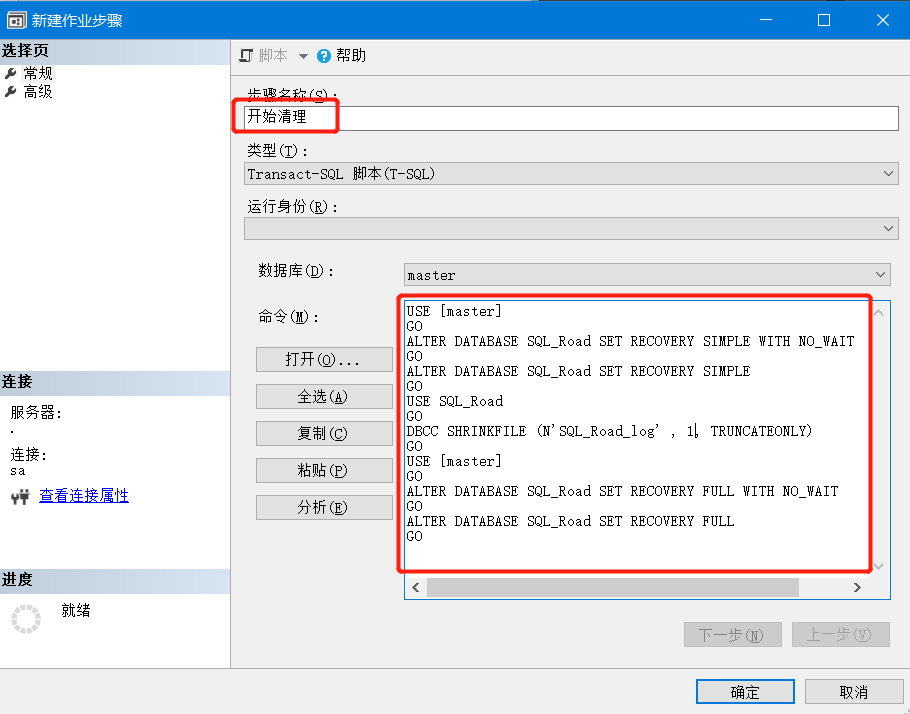Open the 查看连接属性 link
This screenshot has height=714, width=910.
(x=84, y=495)
